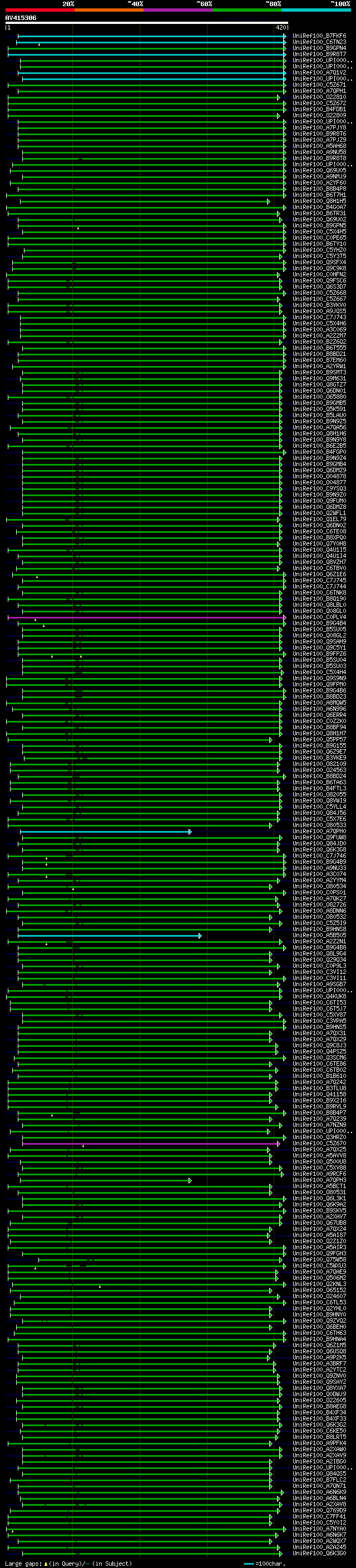Open the hit UniRef100_Q8H1H5
356x1568 pixels.
point(319,201)
